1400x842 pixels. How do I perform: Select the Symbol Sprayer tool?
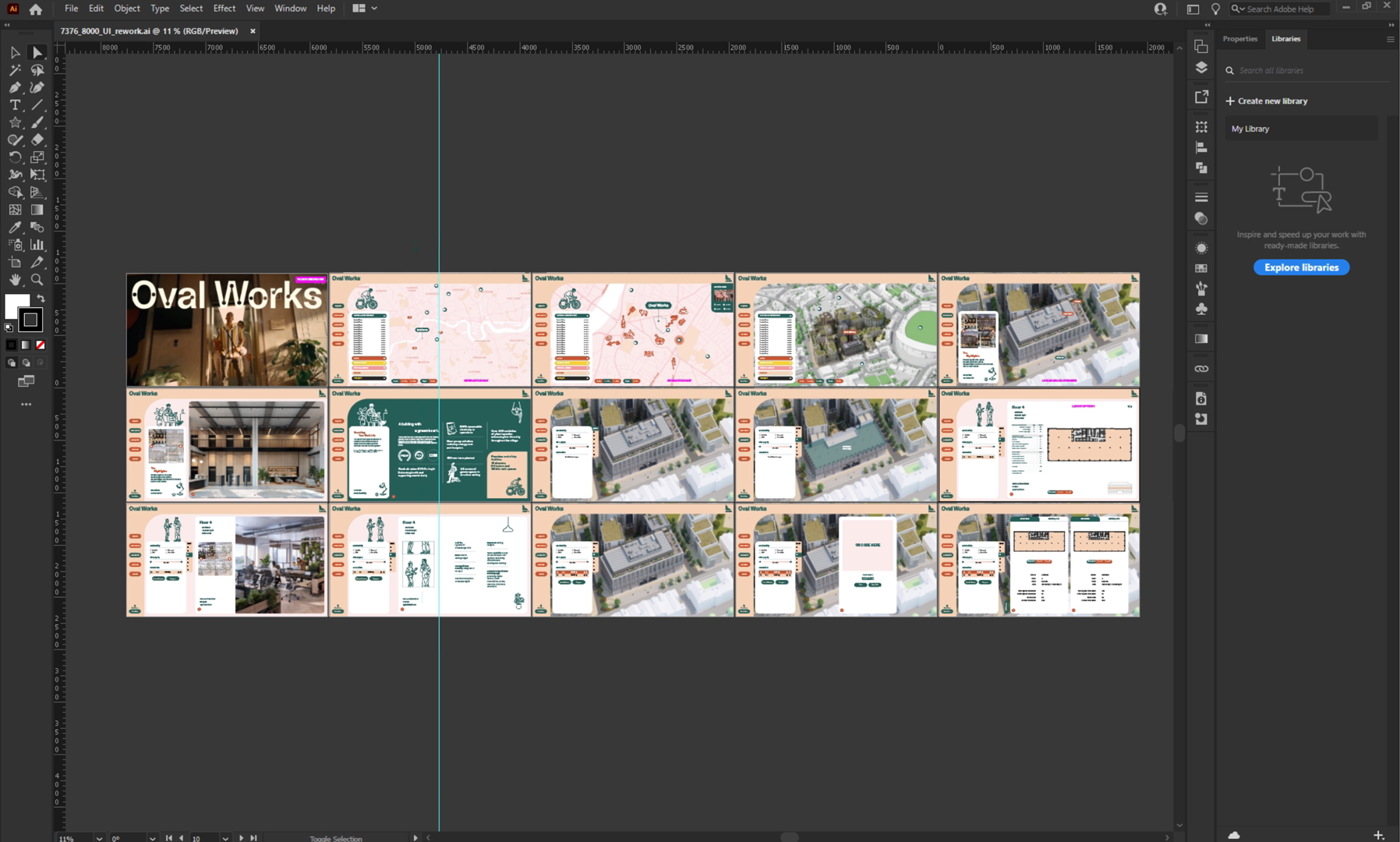[x=15, y=245]
